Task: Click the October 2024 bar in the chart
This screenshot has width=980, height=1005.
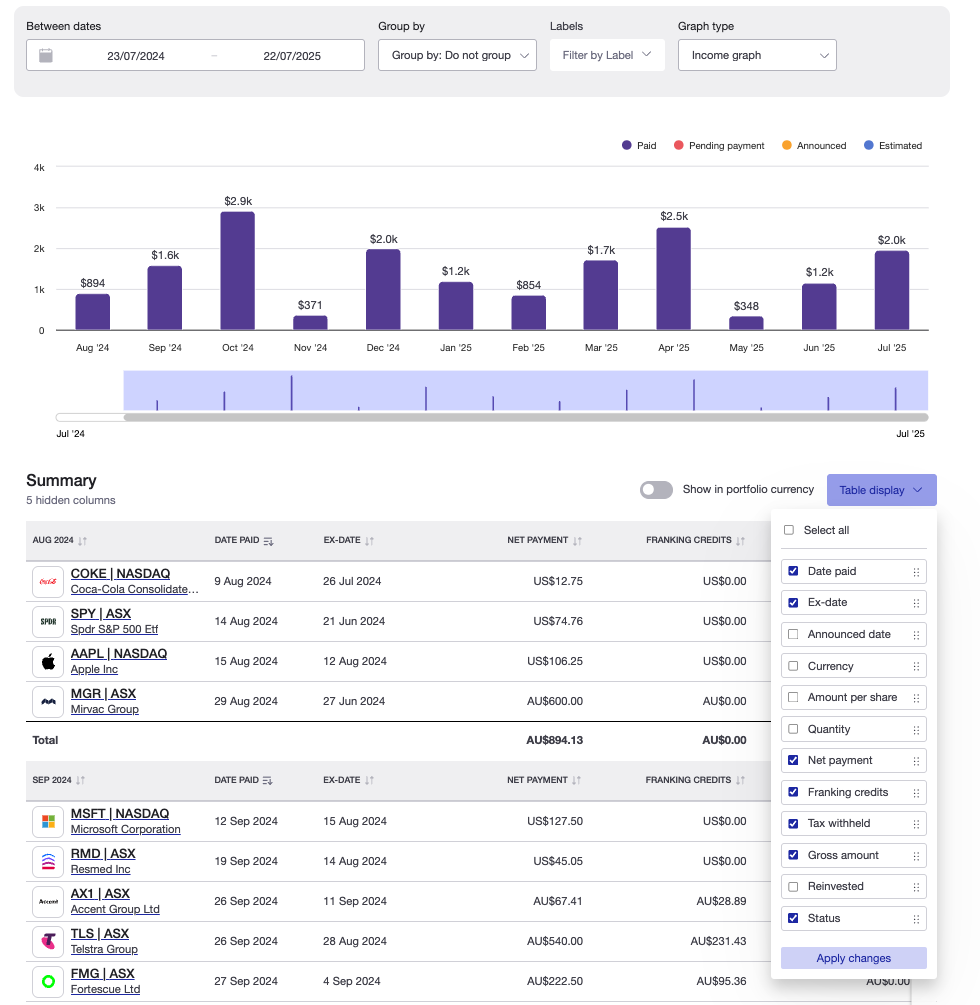Action: point(238,270)
